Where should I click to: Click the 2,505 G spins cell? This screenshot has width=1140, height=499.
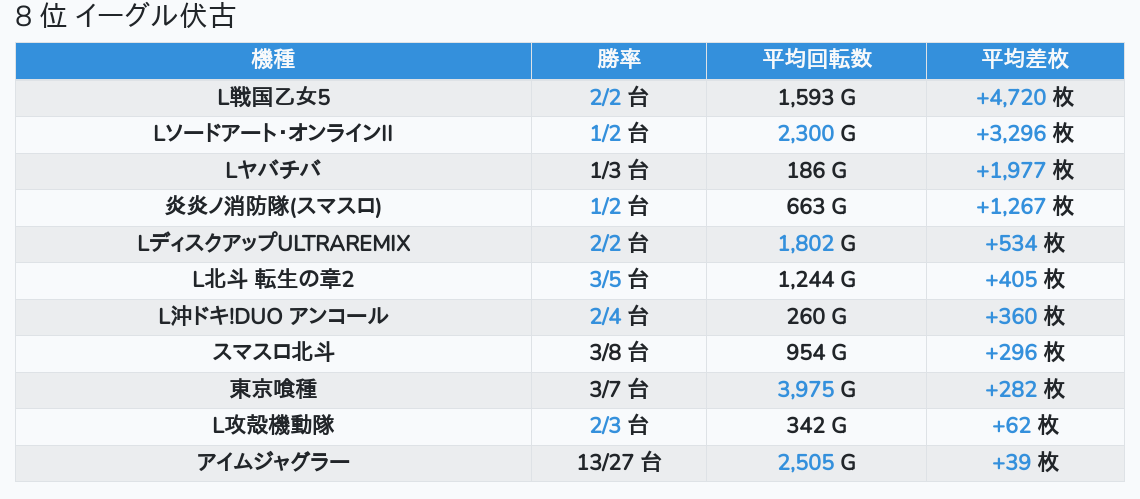tap(816, 463)
